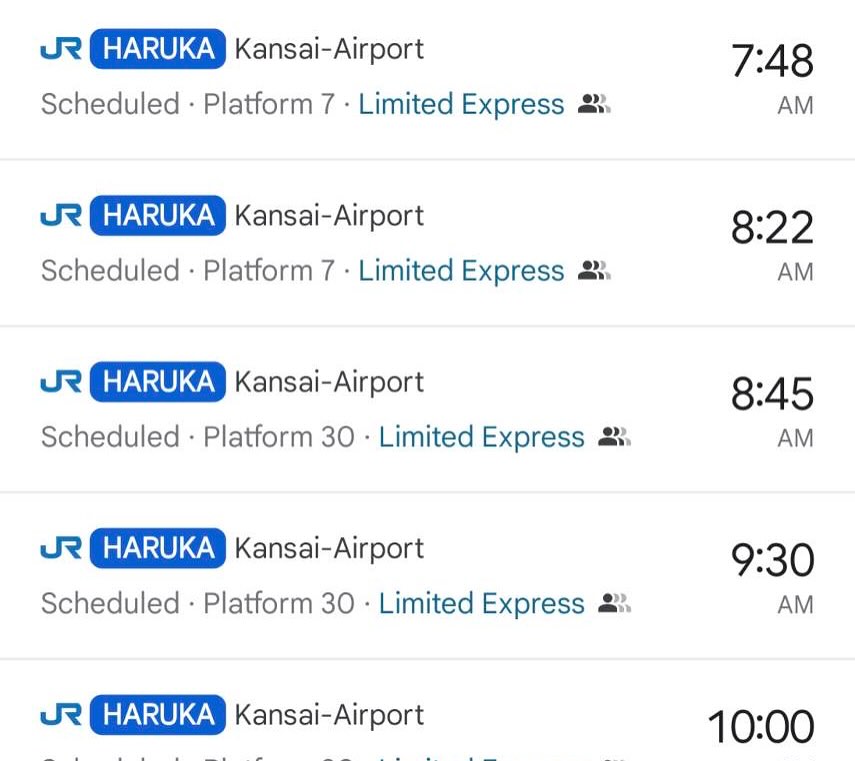
Task: Open Kansai-Airport destination on 8:22 row
Action: click(x=329, y=215)
